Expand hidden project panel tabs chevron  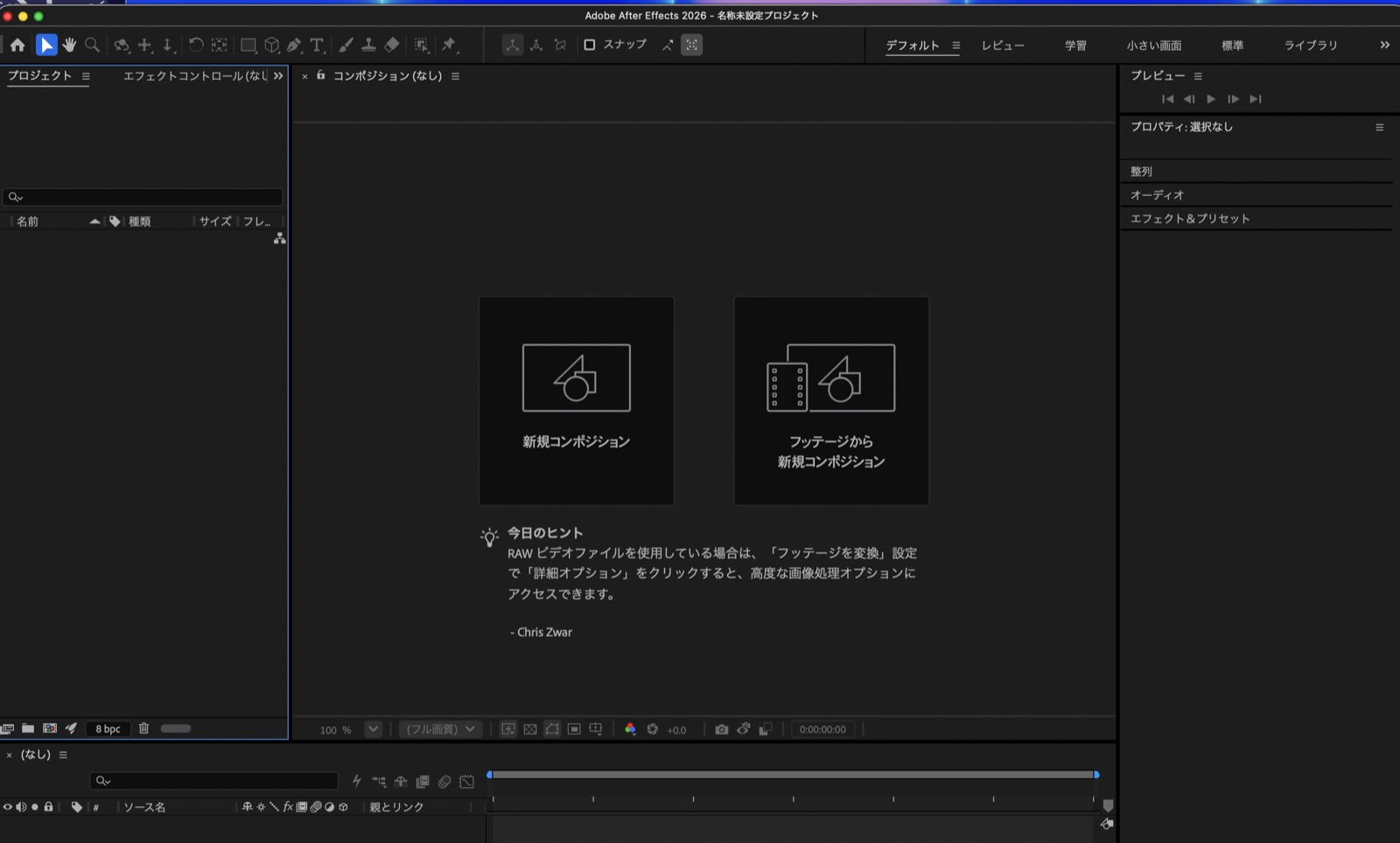click(278, 76)
